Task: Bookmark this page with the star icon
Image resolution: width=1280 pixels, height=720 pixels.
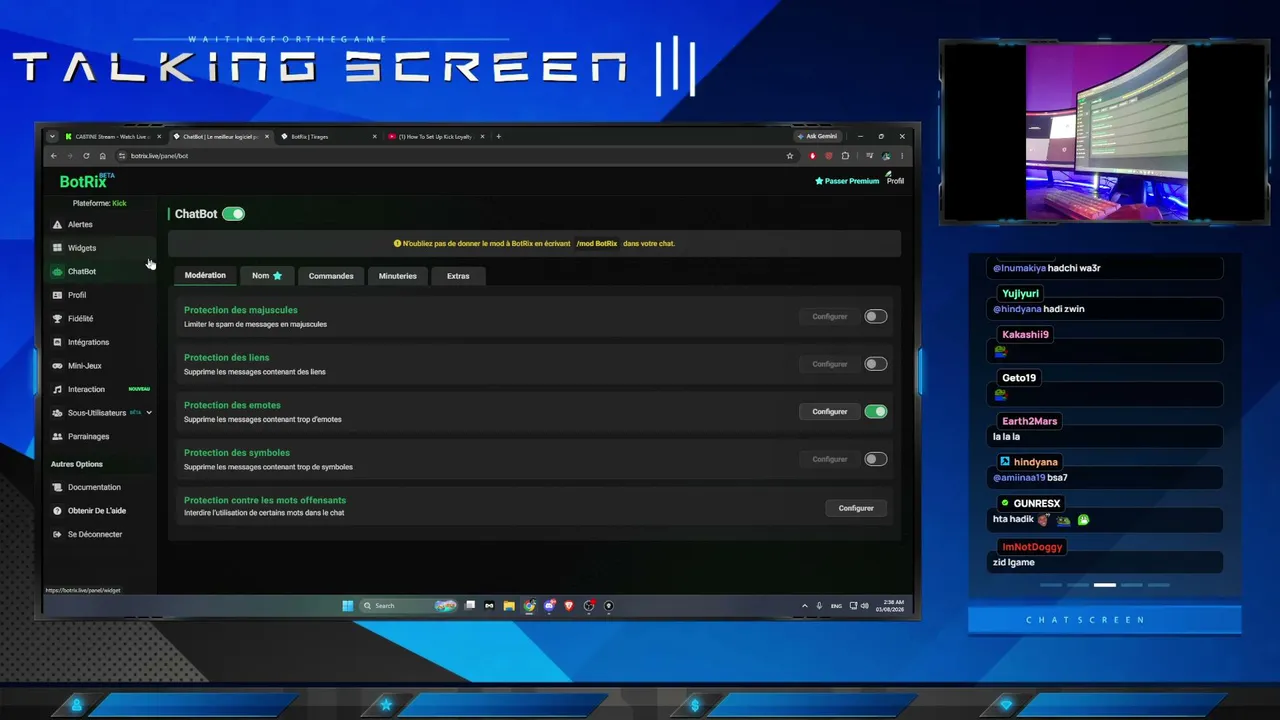Action: pos(790,156)
